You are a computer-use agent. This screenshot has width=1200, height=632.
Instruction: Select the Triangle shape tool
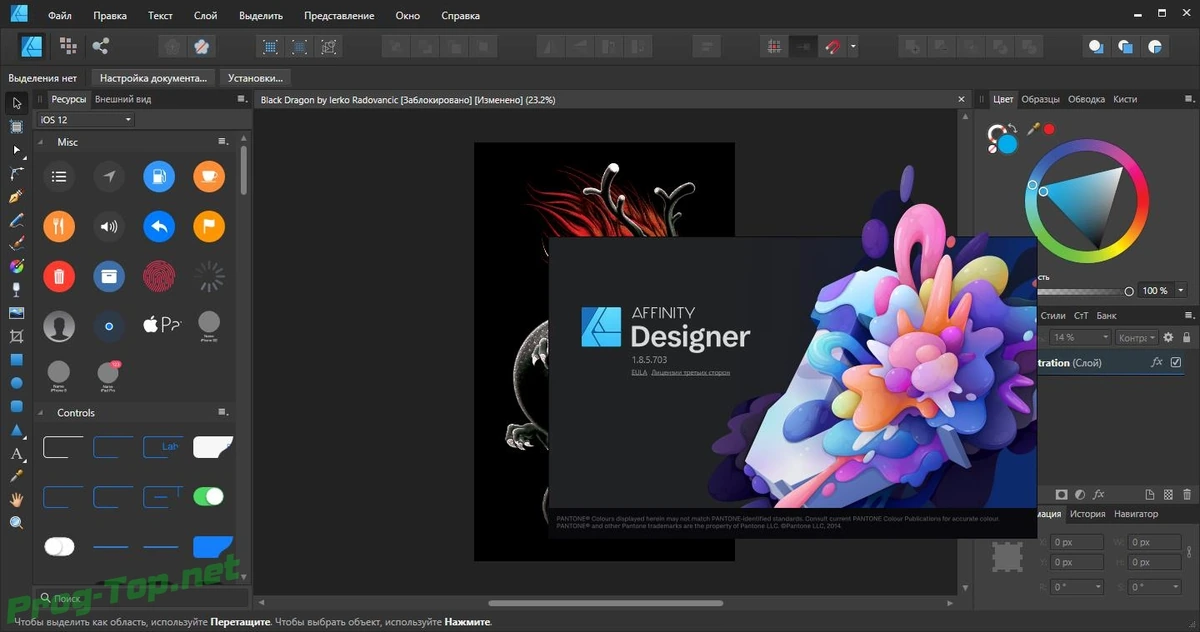[16, 430]
